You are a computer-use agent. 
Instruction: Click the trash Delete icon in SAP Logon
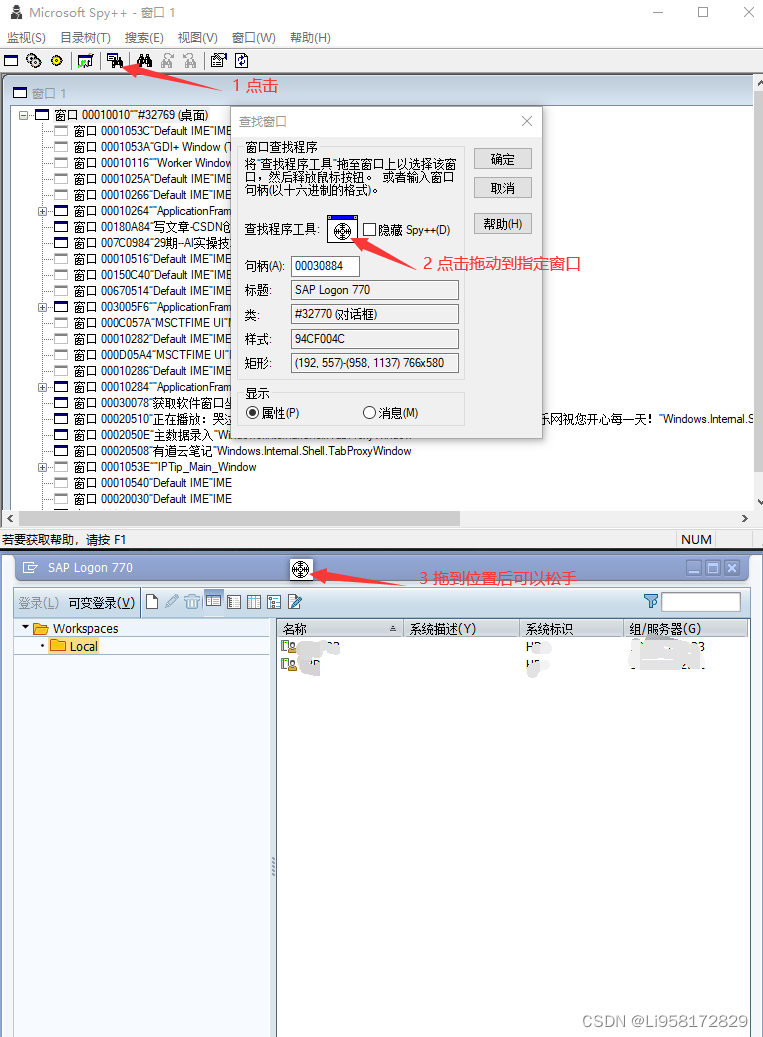[192, 602]
